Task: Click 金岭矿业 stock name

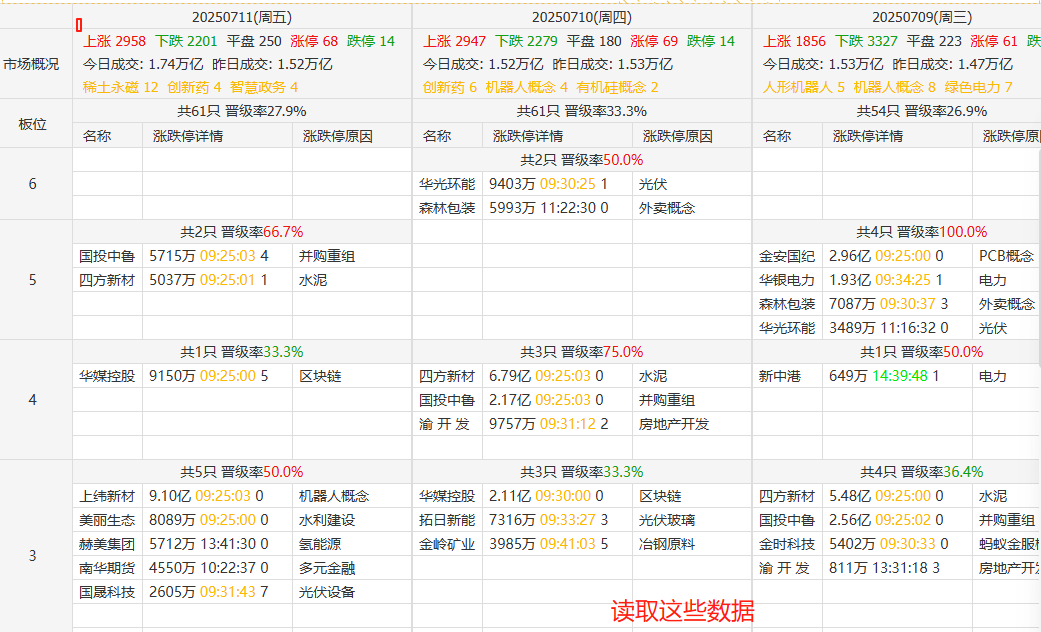Action: (x=447, y=544)
